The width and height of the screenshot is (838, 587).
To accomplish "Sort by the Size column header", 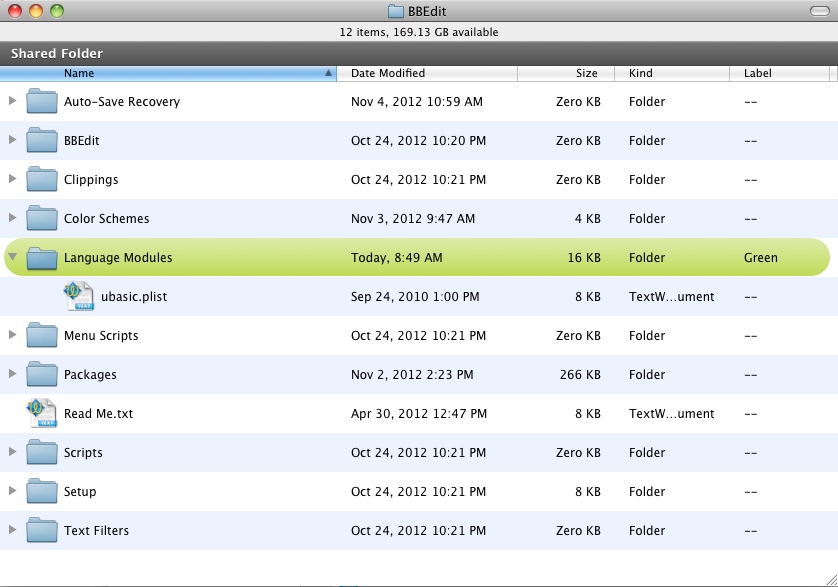I will click(566, 73).
